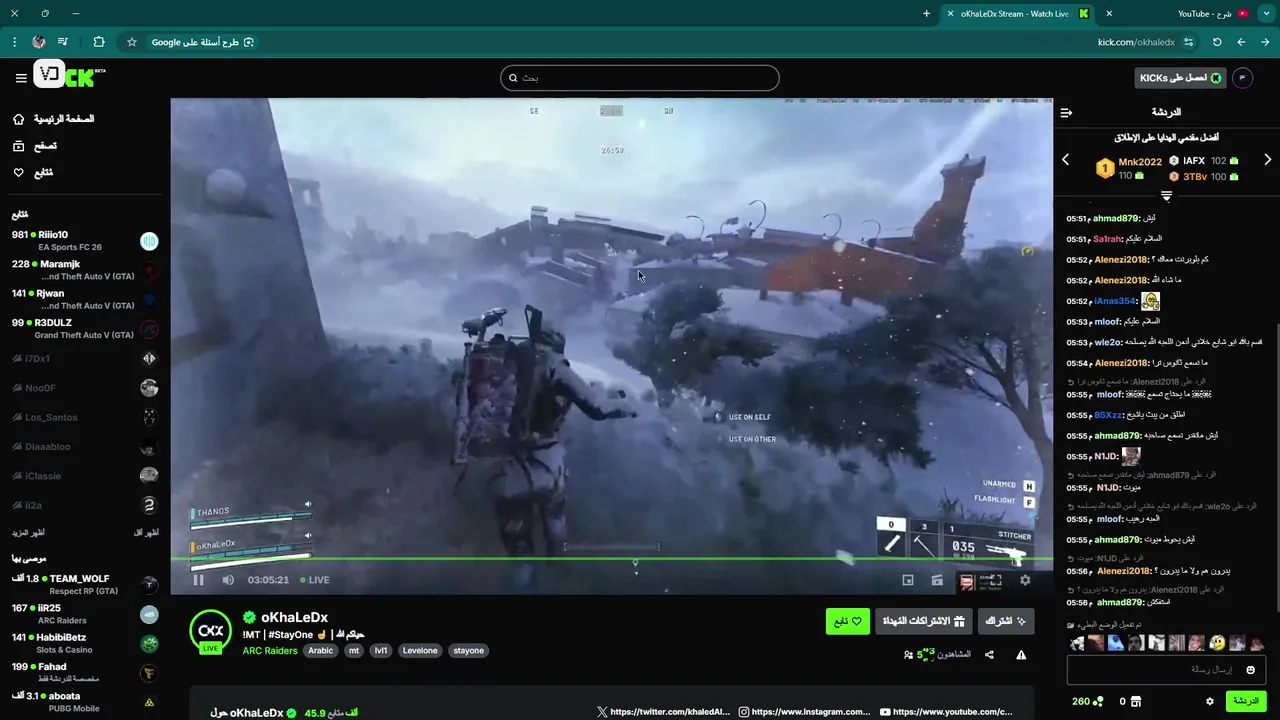Image resolution: width=1280 pixels, height=720 pixels.
Task: Click the iANAs354 chat sticker emote
Action: pyautogui.click(x=1150, y=301)
